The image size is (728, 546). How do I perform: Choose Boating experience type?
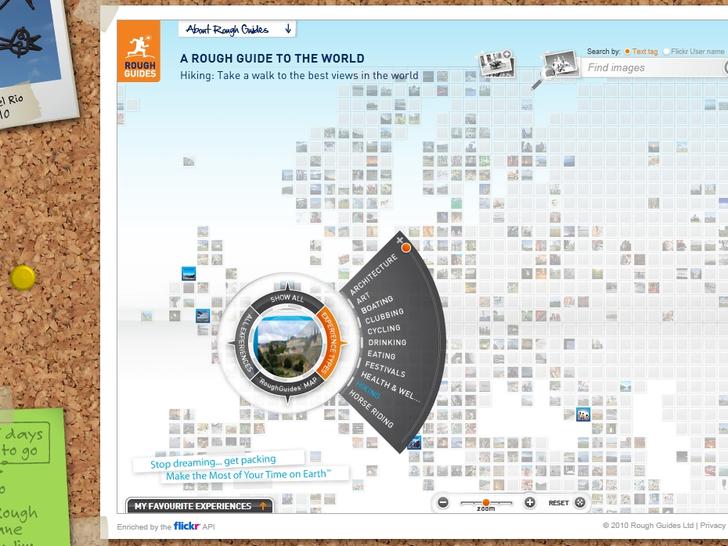[377, 304]
